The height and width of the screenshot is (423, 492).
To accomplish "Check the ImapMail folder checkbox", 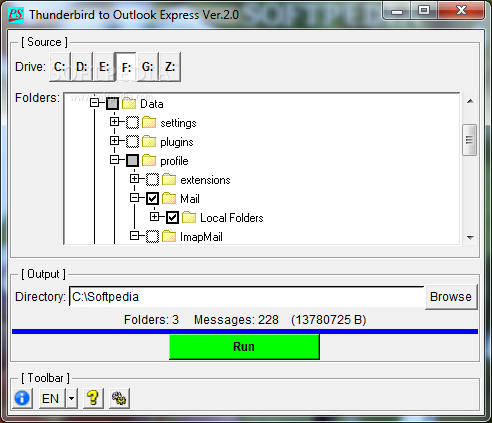I will click(x=152, y=237).
